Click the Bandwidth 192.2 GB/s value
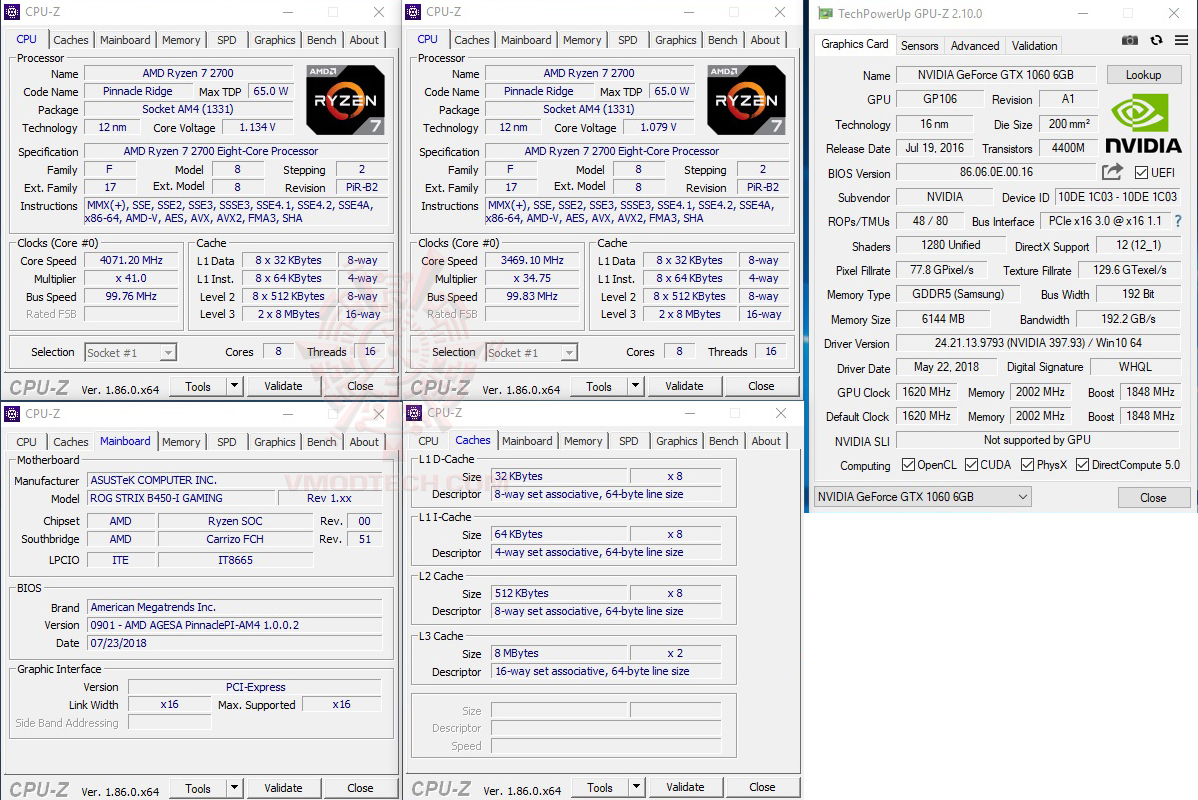The width and height of the screenshot is (1198, 800). coord(1128,319)
